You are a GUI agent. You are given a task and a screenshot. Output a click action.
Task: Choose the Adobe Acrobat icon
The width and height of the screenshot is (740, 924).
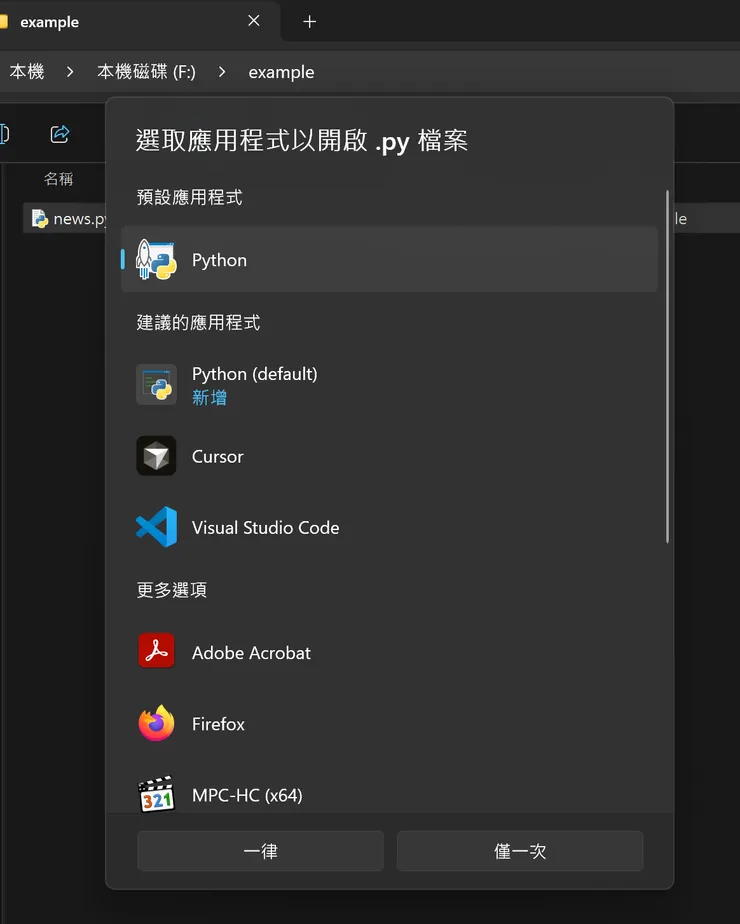(156, 651)
